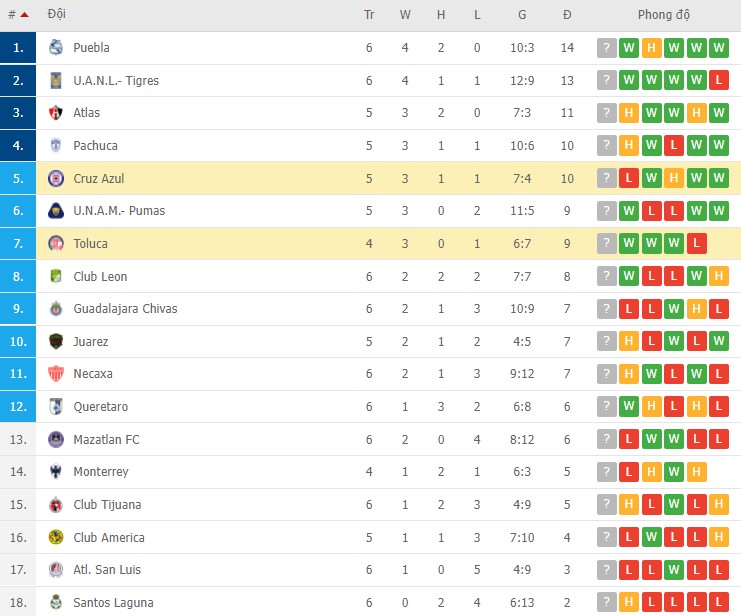Sort table by the # rank column
The image size is (741, 616).
click(17, 15)
